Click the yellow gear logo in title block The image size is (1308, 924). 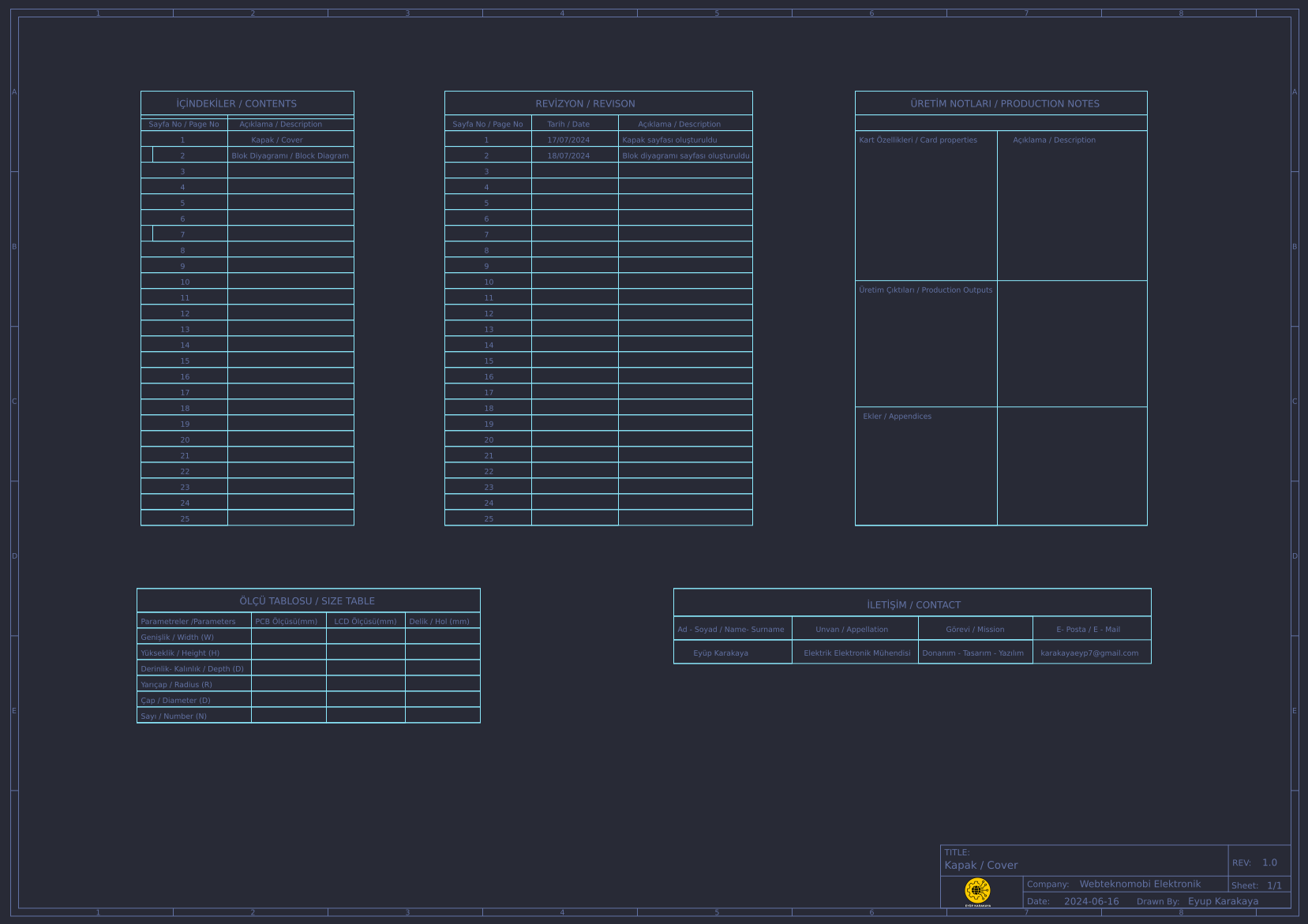[x=977, y=891]
